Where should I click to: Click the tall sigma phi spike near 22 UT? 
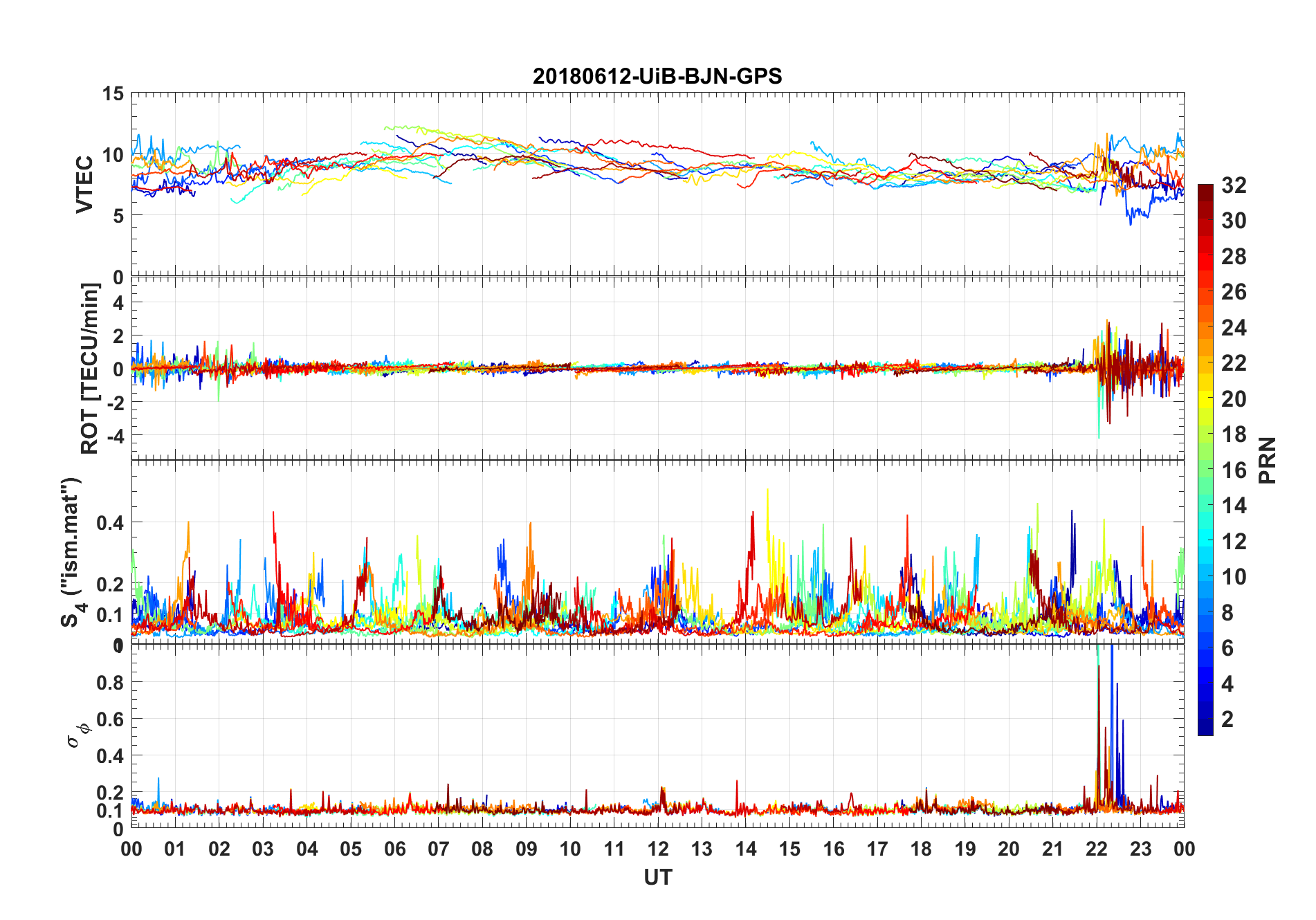(x=1098, y=726)
